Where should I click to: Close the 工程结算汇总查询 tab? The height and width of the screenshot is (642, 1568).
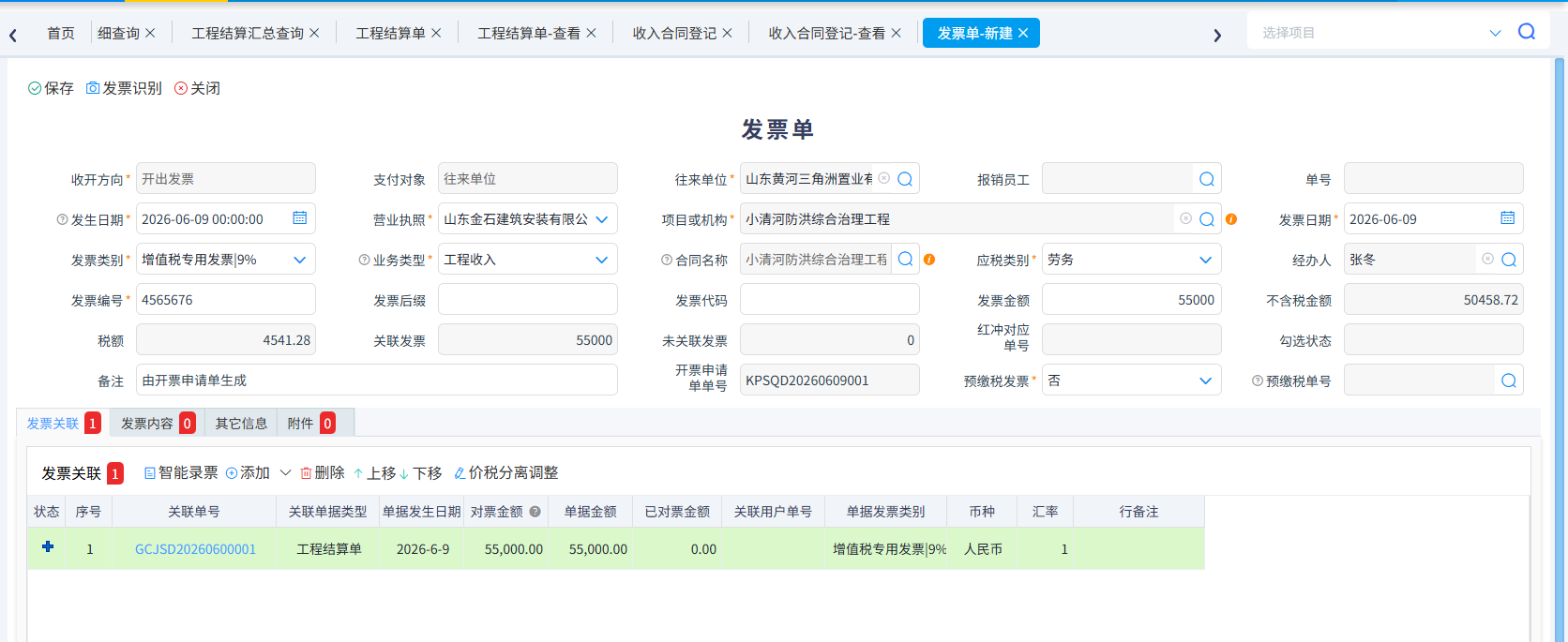(x=314, y=33)
